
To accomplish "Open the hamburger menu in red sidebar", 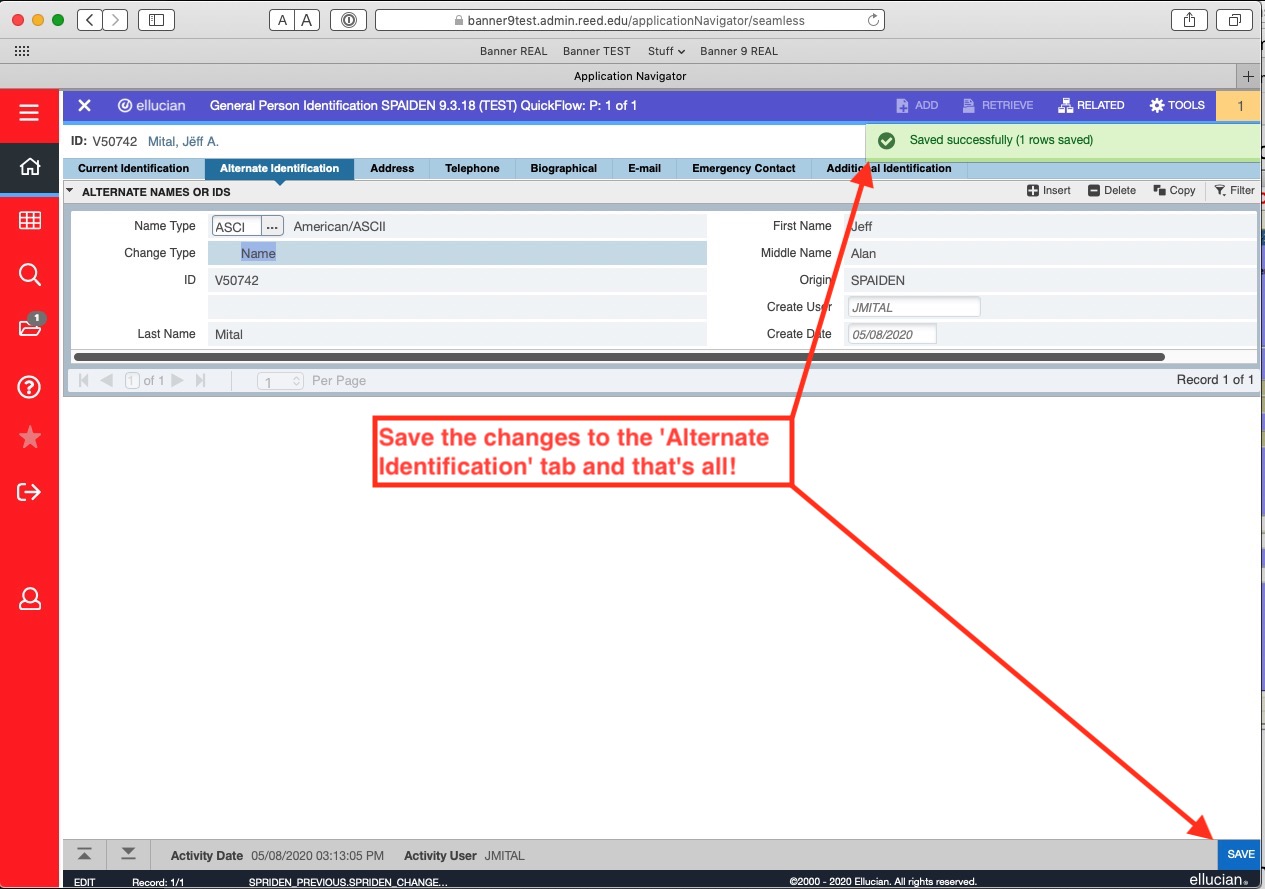I will click(x=29, y=112).
